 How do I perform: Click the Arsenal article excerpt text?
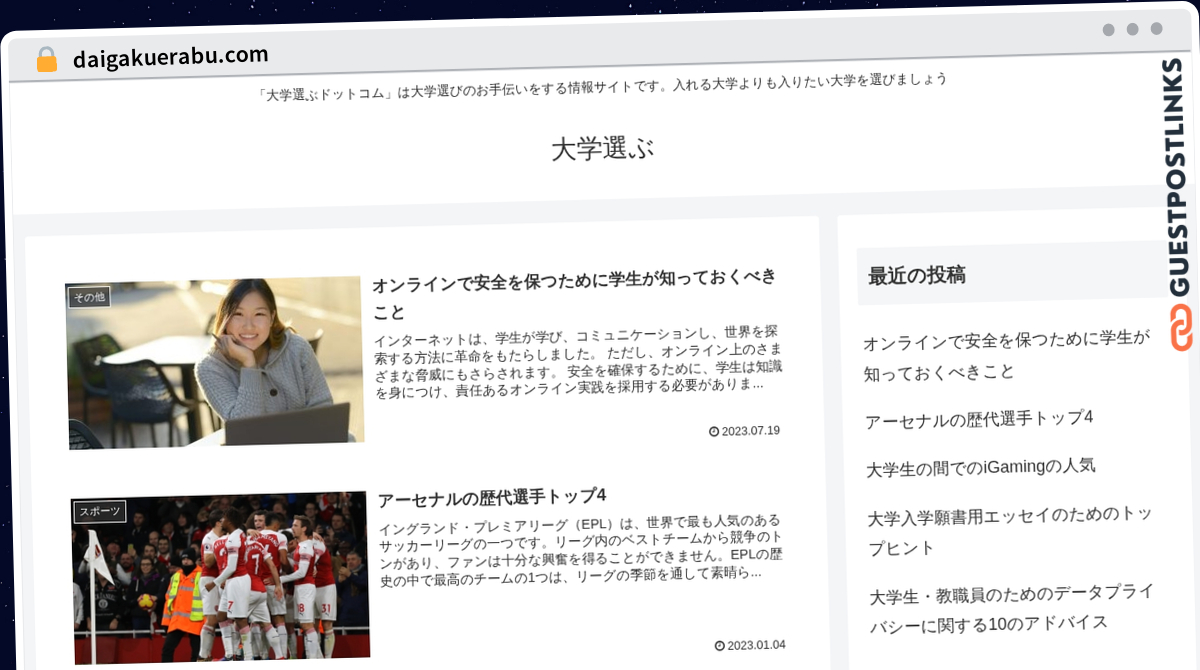(x=581, y=549)
